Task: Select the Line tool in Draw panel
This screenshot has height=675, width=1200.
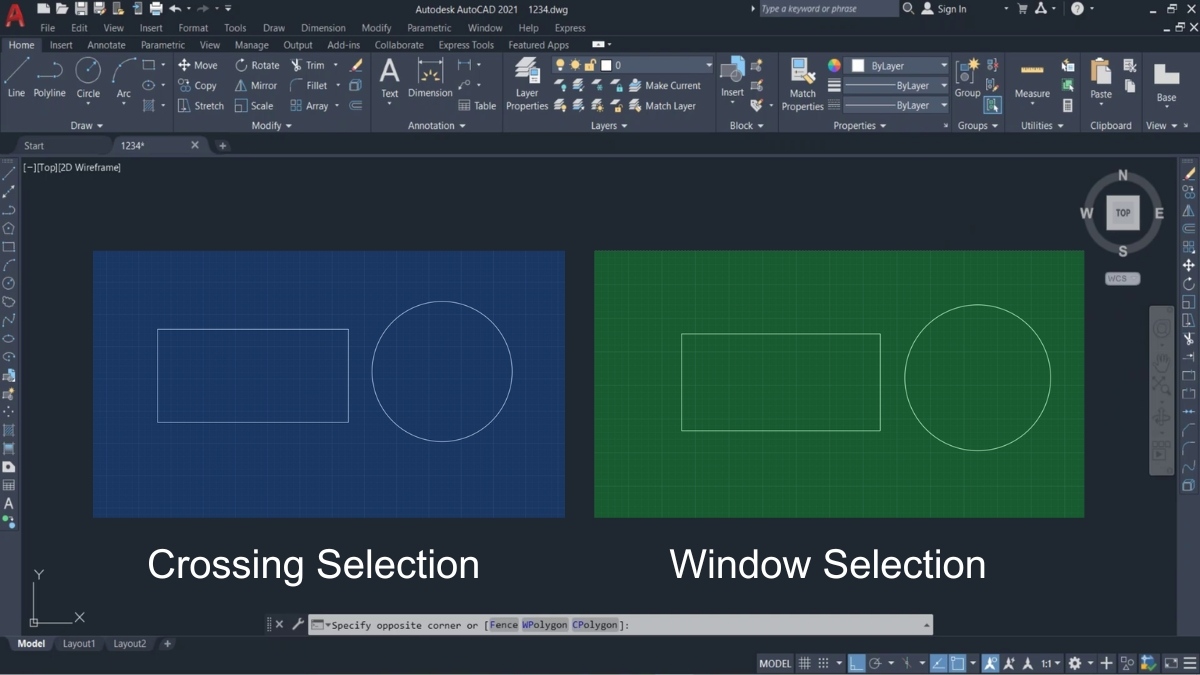Action: coord(16,78)
